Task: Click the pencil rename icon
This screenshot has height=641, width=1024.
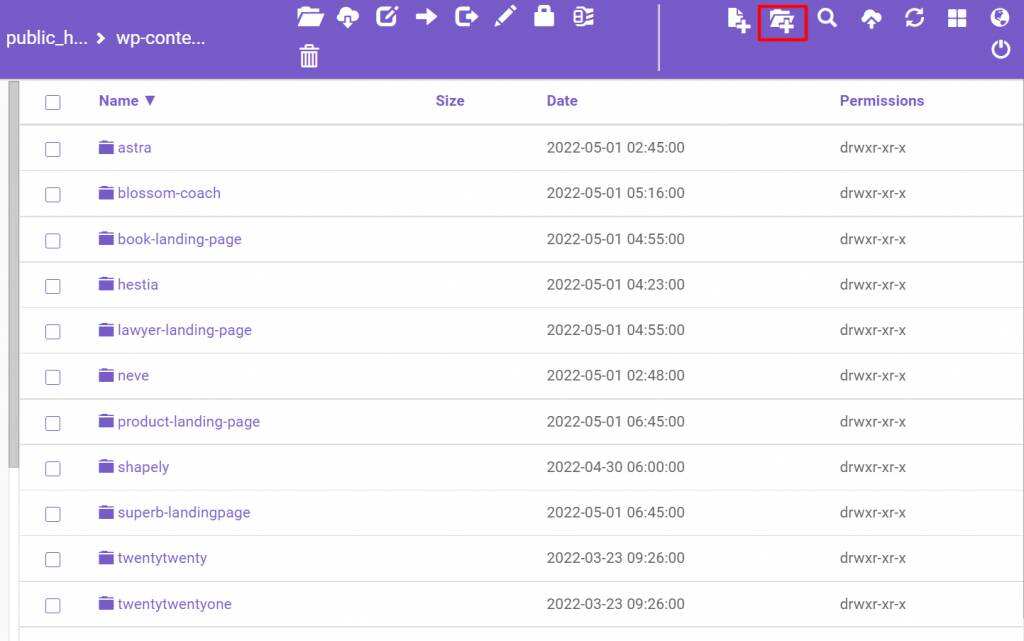Action: [x=505, y=17]
